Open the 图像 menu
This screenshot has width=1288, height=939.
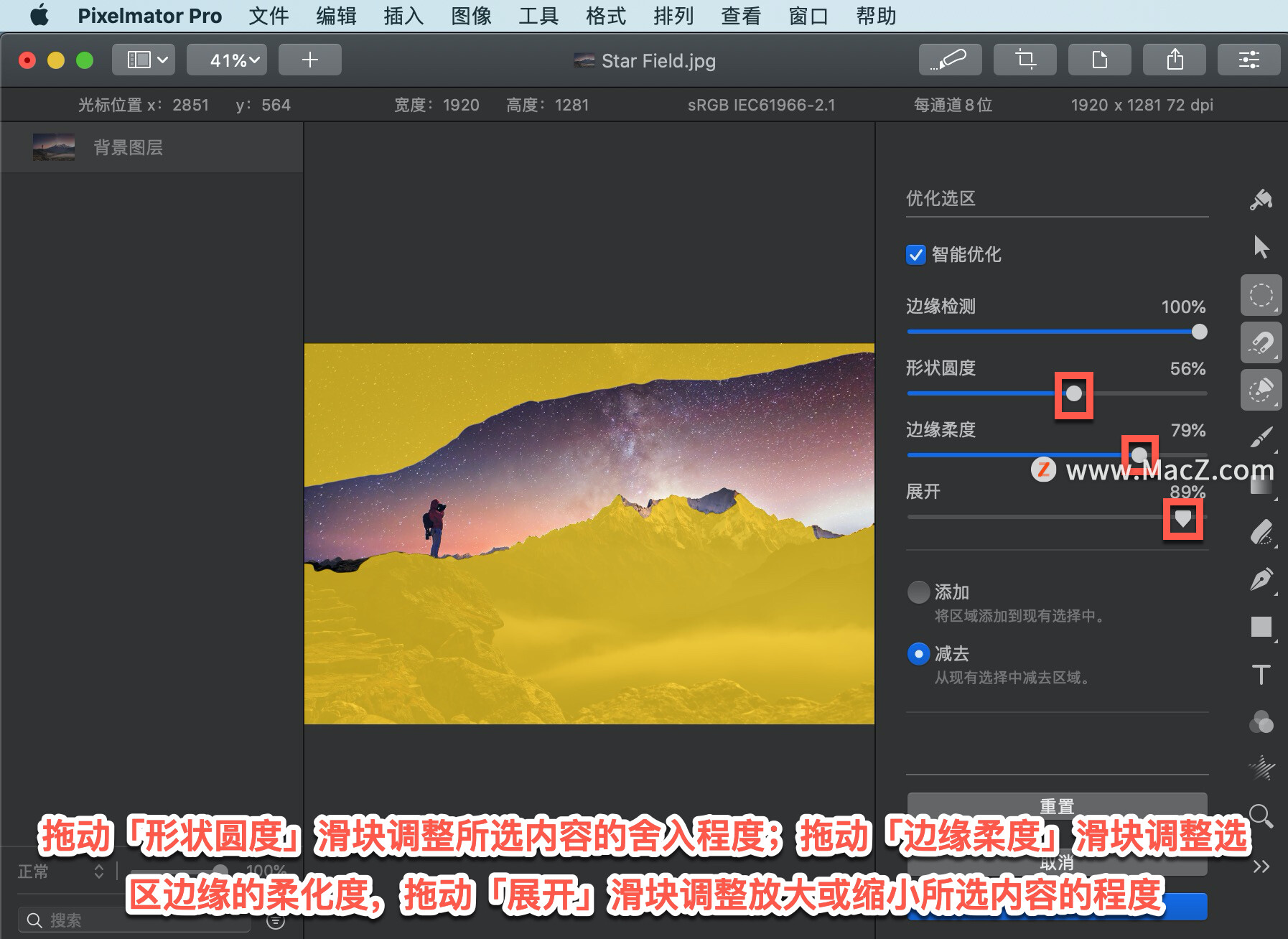click(470, 16)
